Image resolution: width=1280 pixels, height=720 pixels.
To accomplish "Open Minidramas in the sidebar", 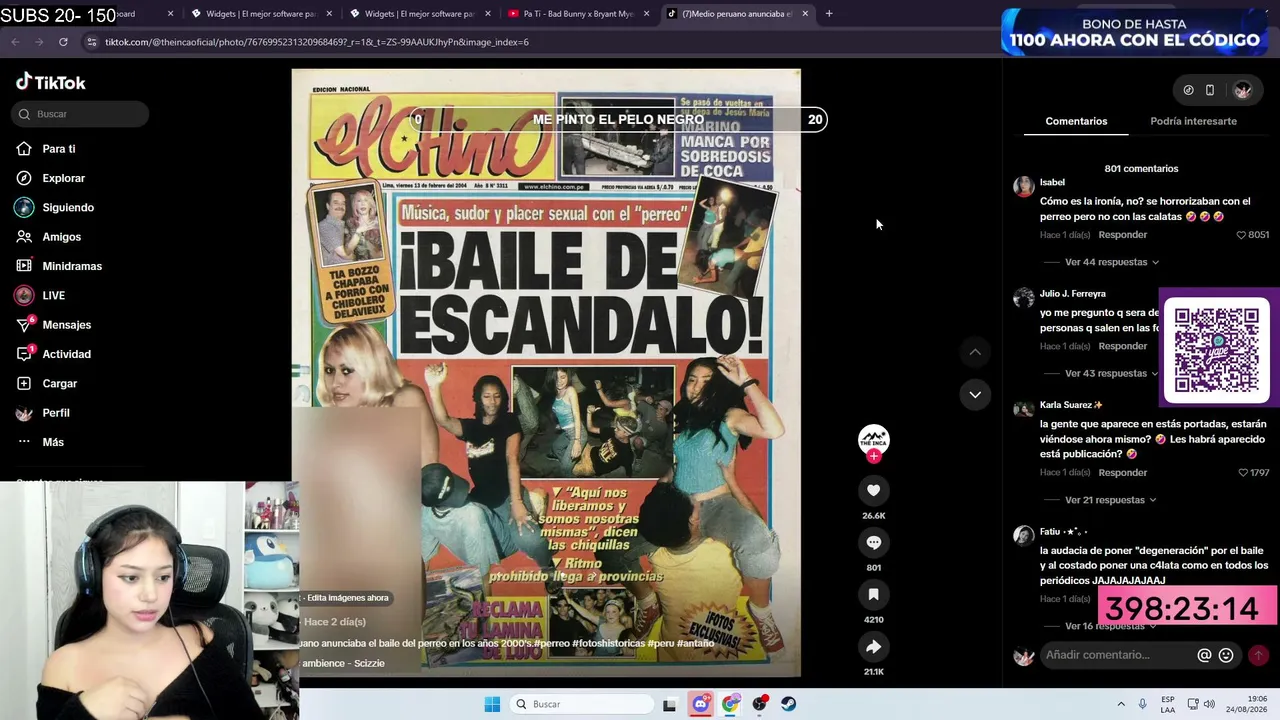I will point(72,266).
